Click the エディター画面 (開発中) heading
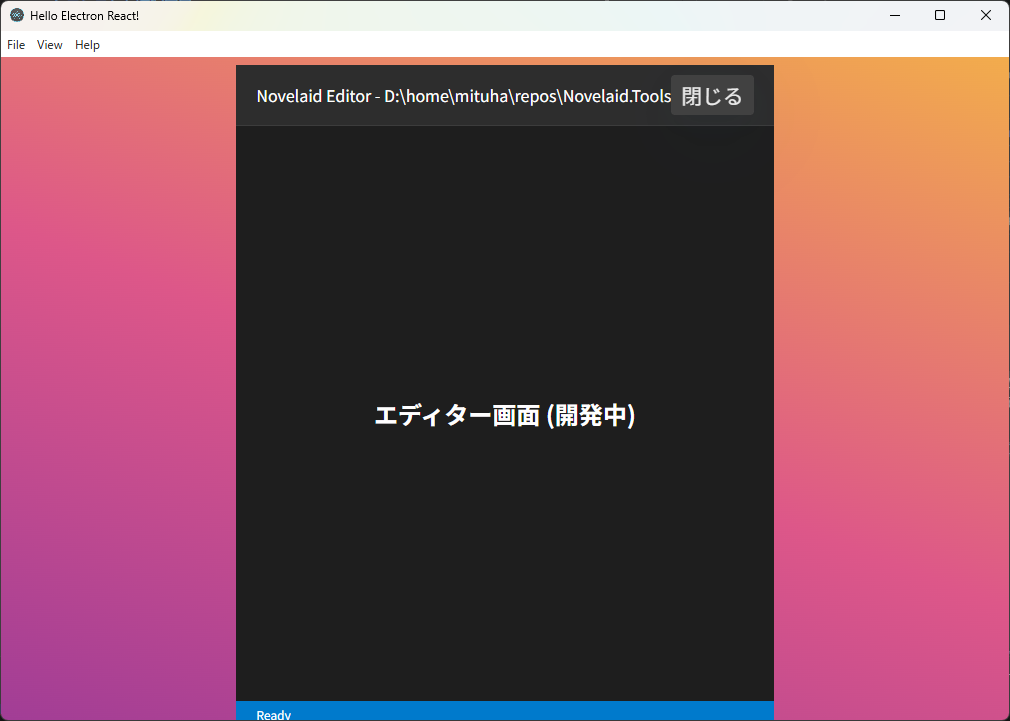 pos(504,415)
